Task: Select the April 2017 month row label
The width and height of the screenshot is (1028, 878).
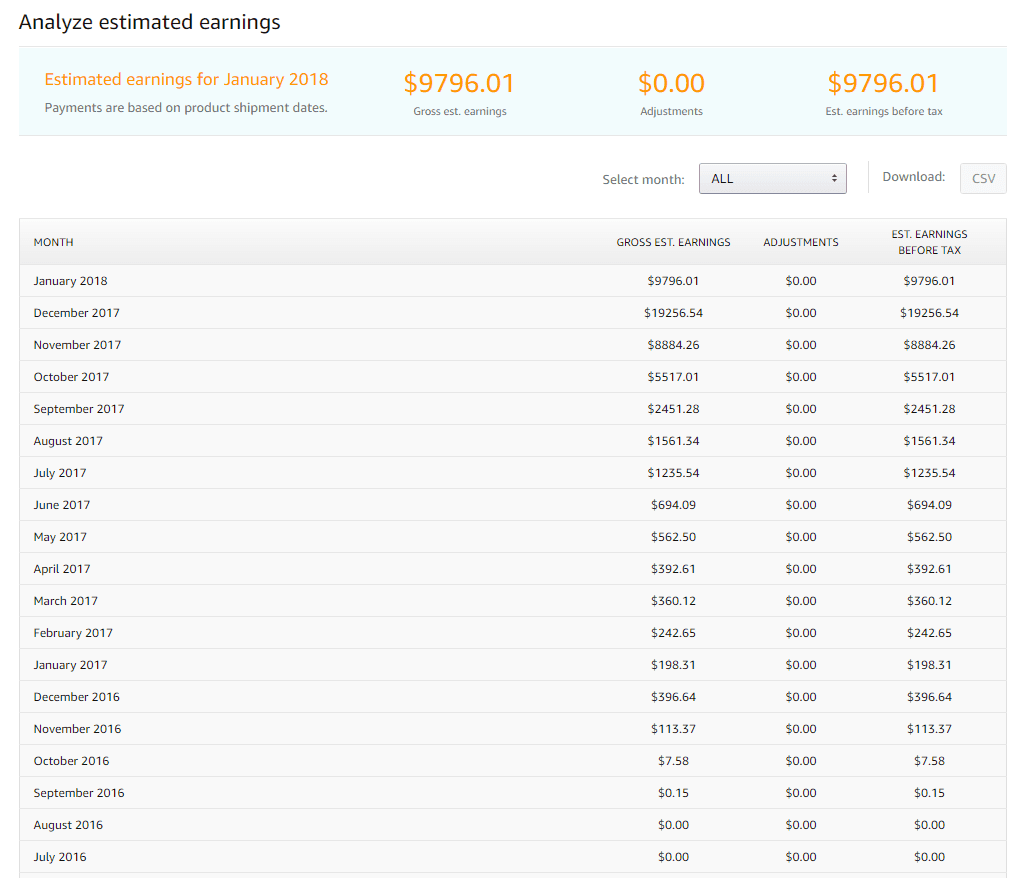Action: tap(62, 569)
